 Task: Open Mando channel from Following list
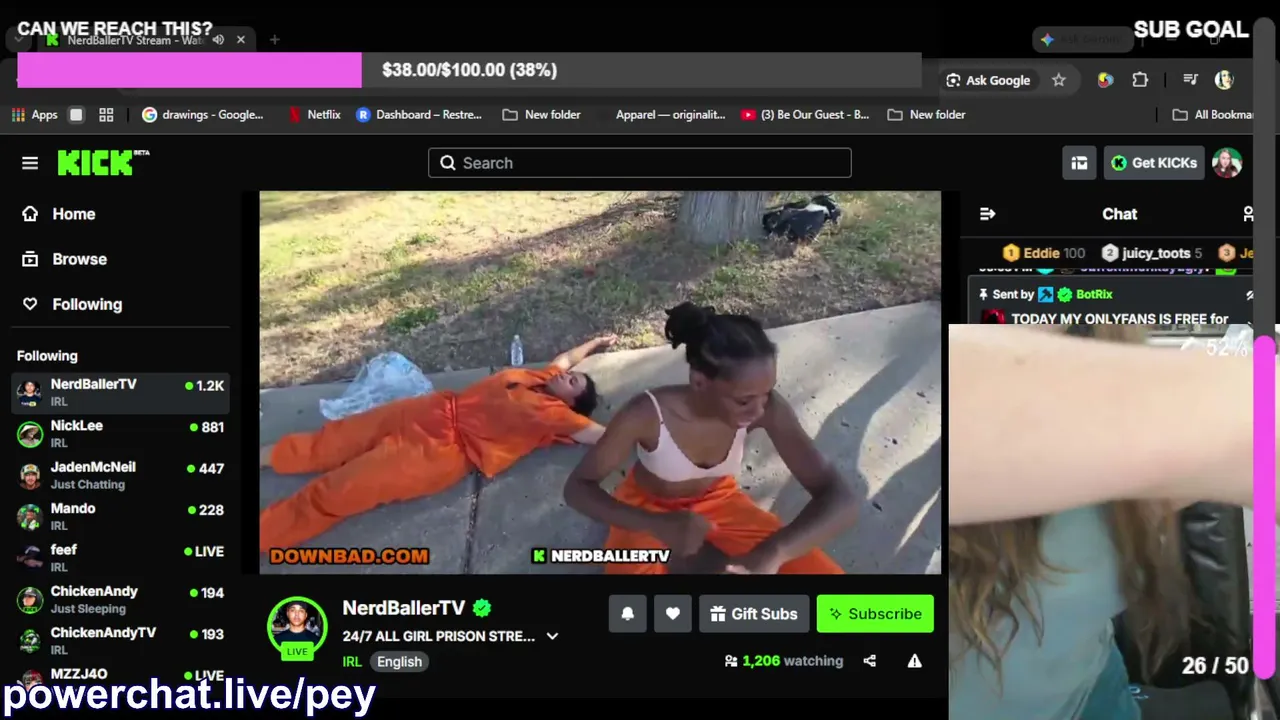tap(120, 517)
